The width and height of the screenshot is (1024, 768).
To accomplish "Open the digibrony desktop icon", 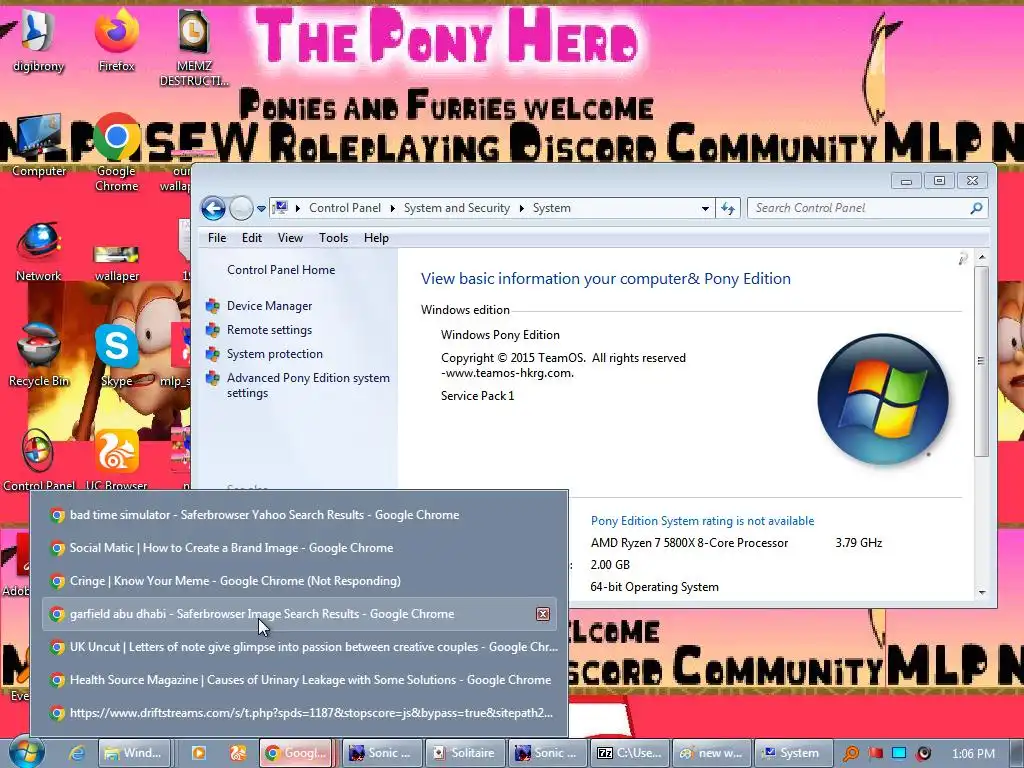I will [38, 39].
